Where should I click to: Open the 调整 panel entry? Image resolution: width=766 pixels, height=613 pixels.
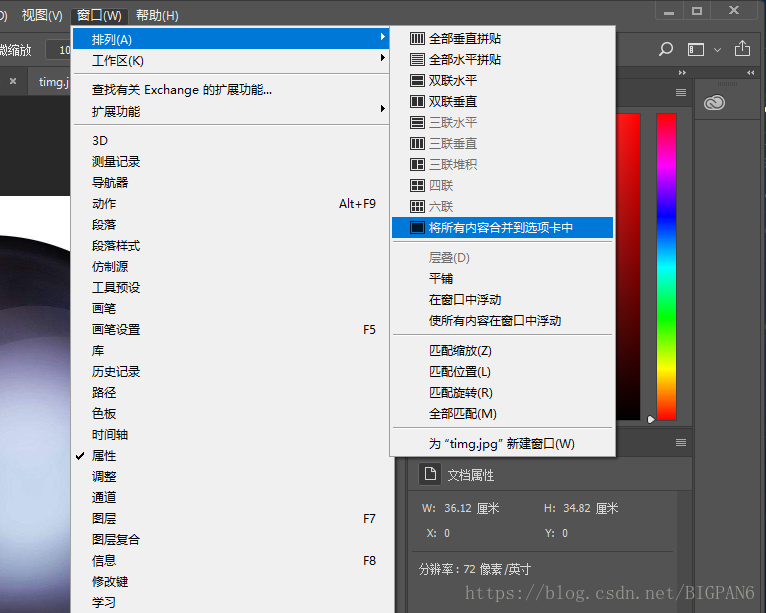click(233, 477)
